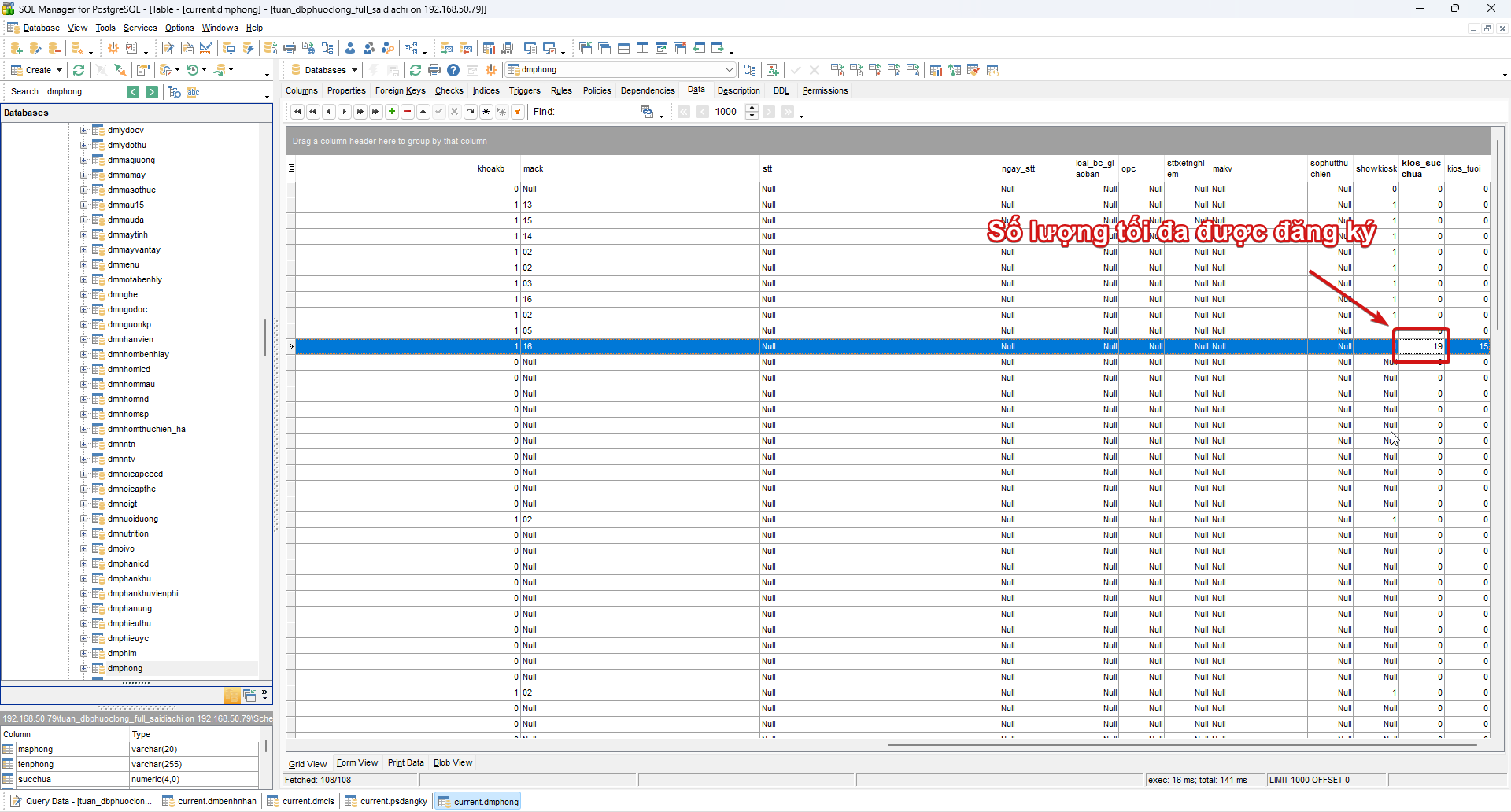The height and width of the screenshot is (812, 1511).
Task: Open the Tools menu
Action: pos(105,28)
